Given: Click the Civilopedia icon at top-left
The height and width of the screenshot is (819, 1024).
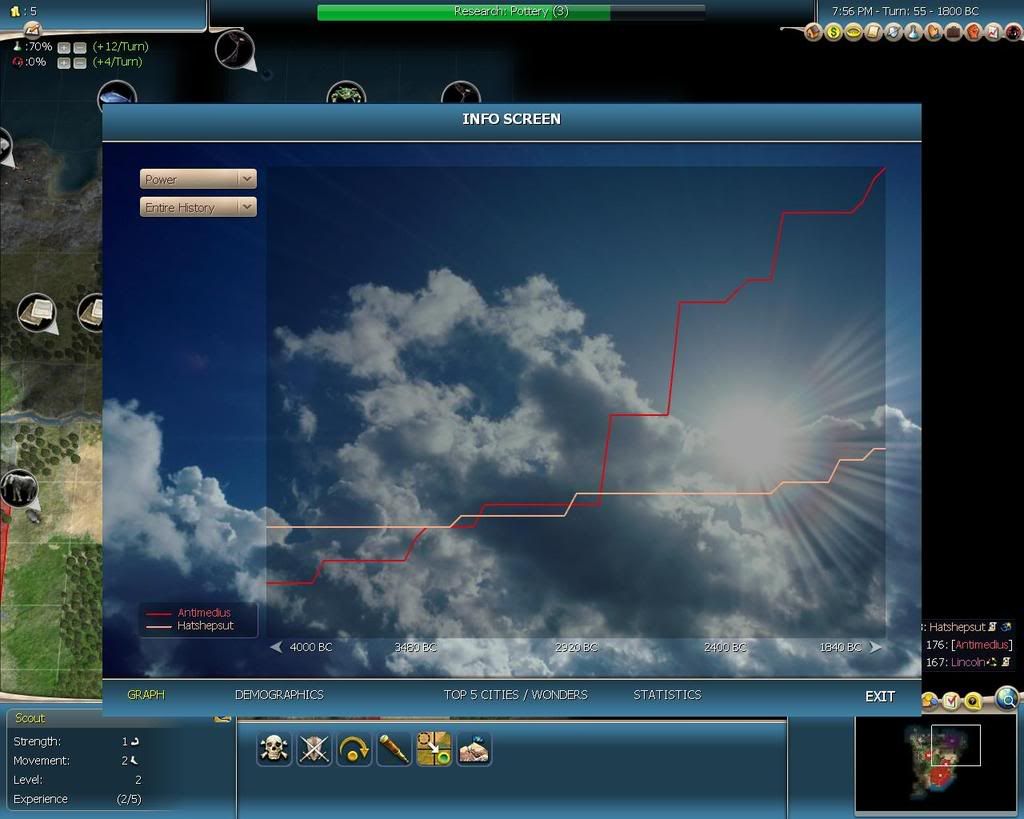Looking at the screenshot, I should click(x=31, y=29).
